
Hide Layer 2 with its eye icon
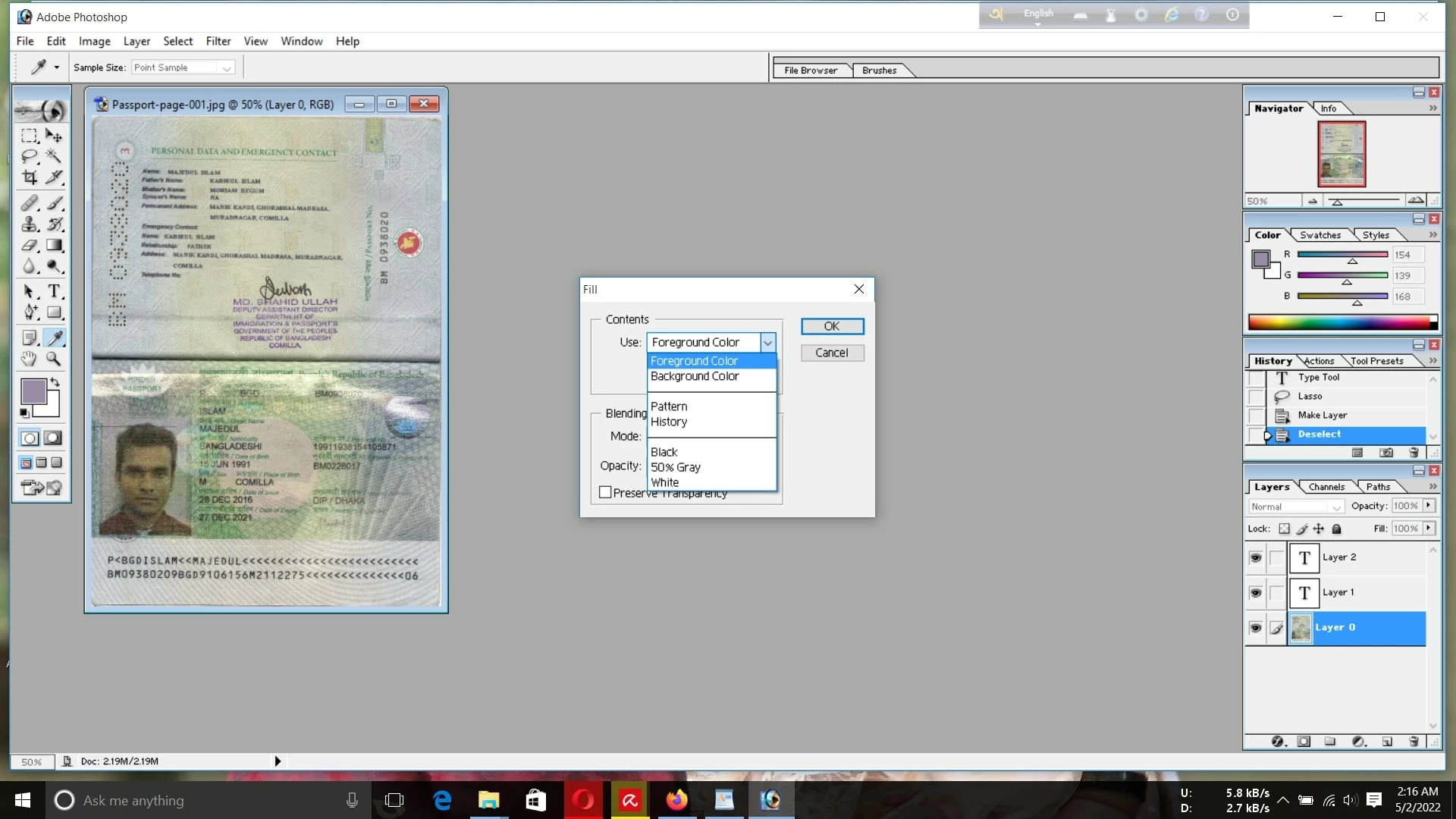tap(1256, 558)
